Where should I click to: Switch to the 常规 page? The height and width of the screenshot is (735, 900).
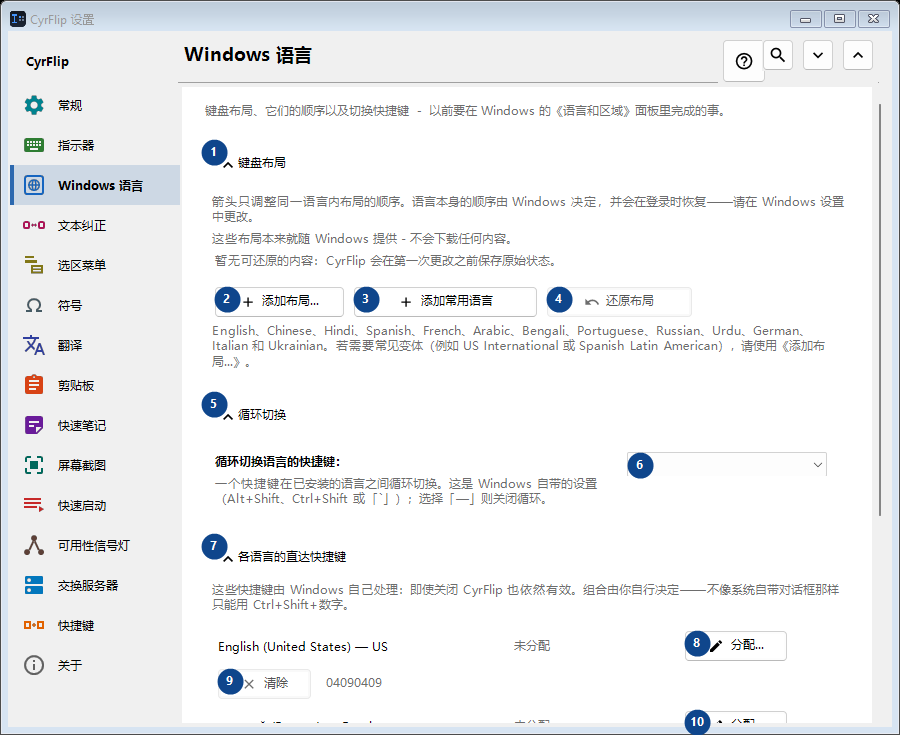pos(95,105)
